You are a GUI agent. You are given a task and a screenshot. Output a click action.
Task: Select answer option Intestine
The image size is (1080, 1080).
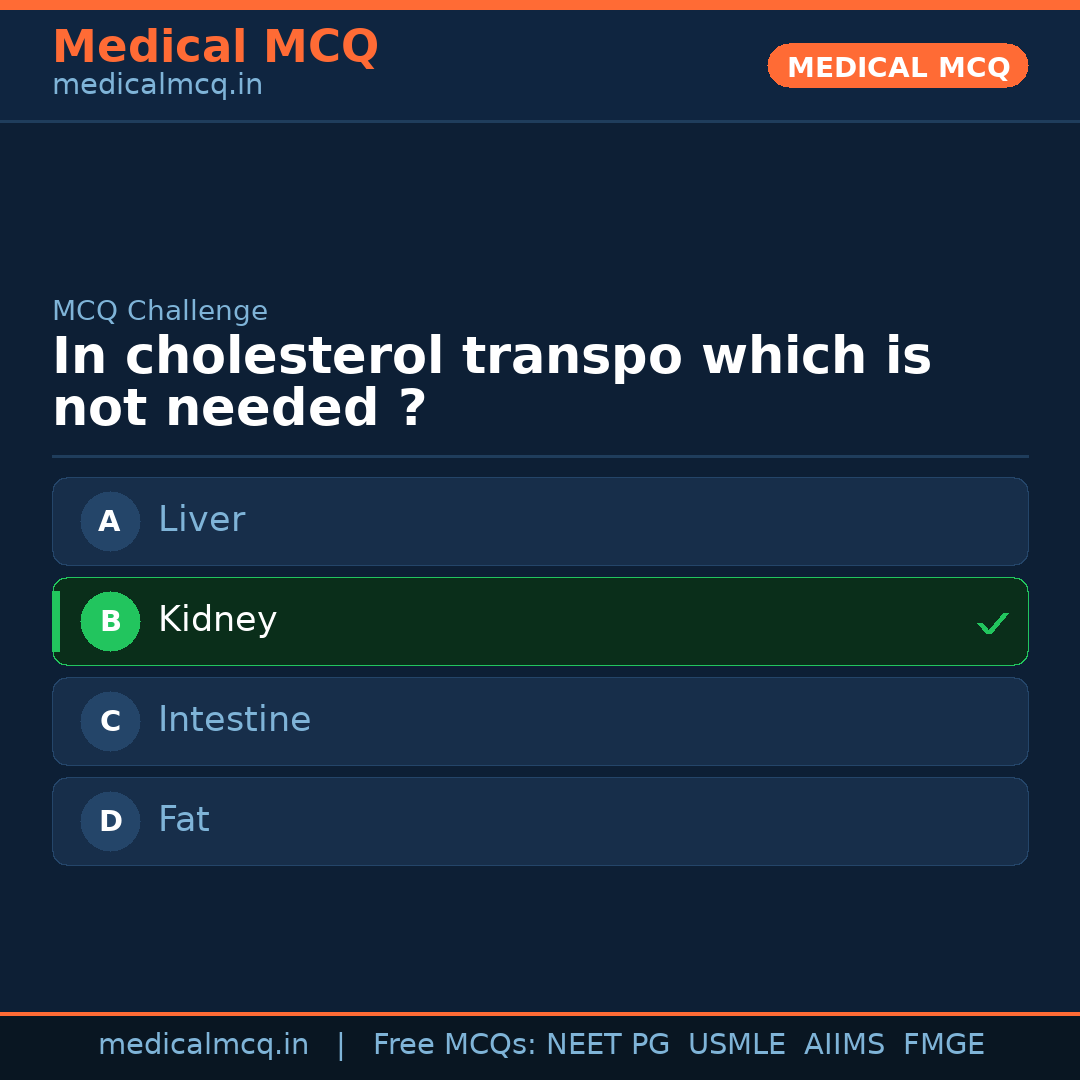[540, 721]
